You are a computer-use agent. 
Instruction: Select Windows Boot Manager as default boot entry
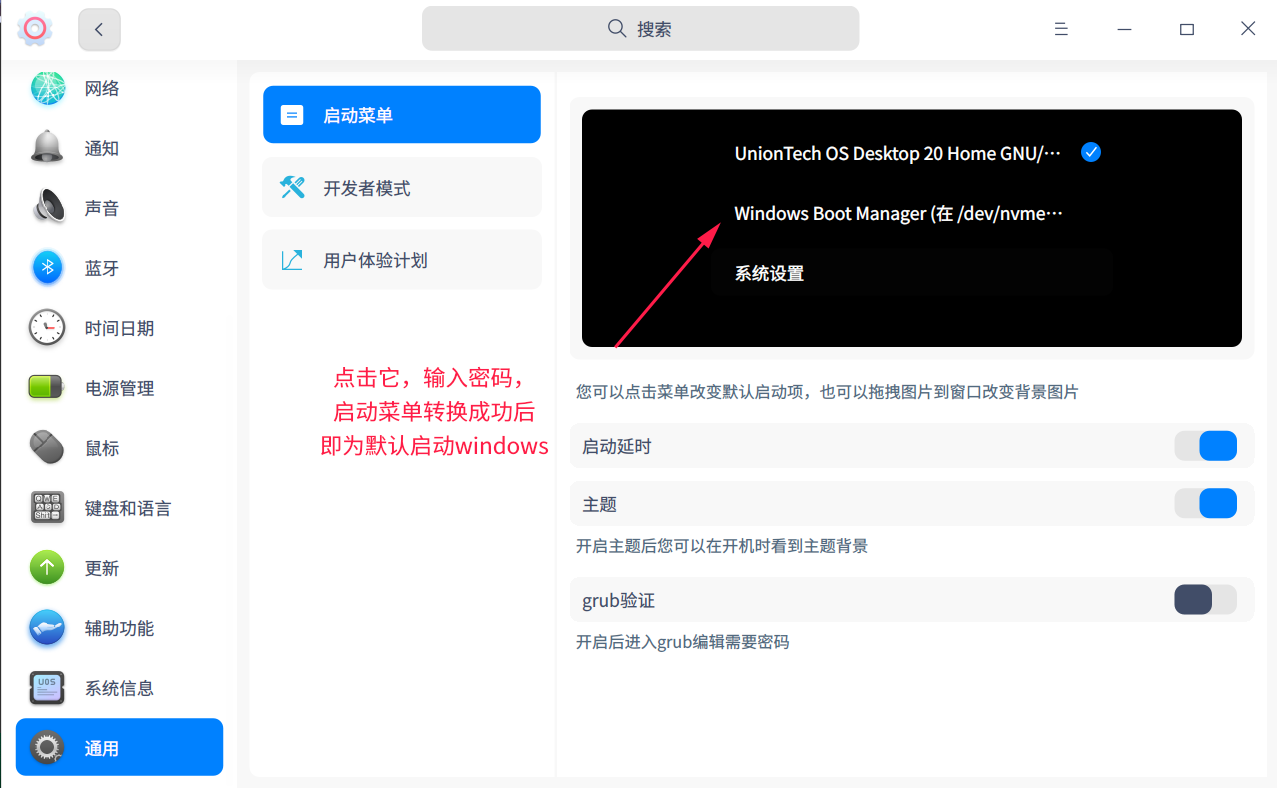tap(897, 213)
